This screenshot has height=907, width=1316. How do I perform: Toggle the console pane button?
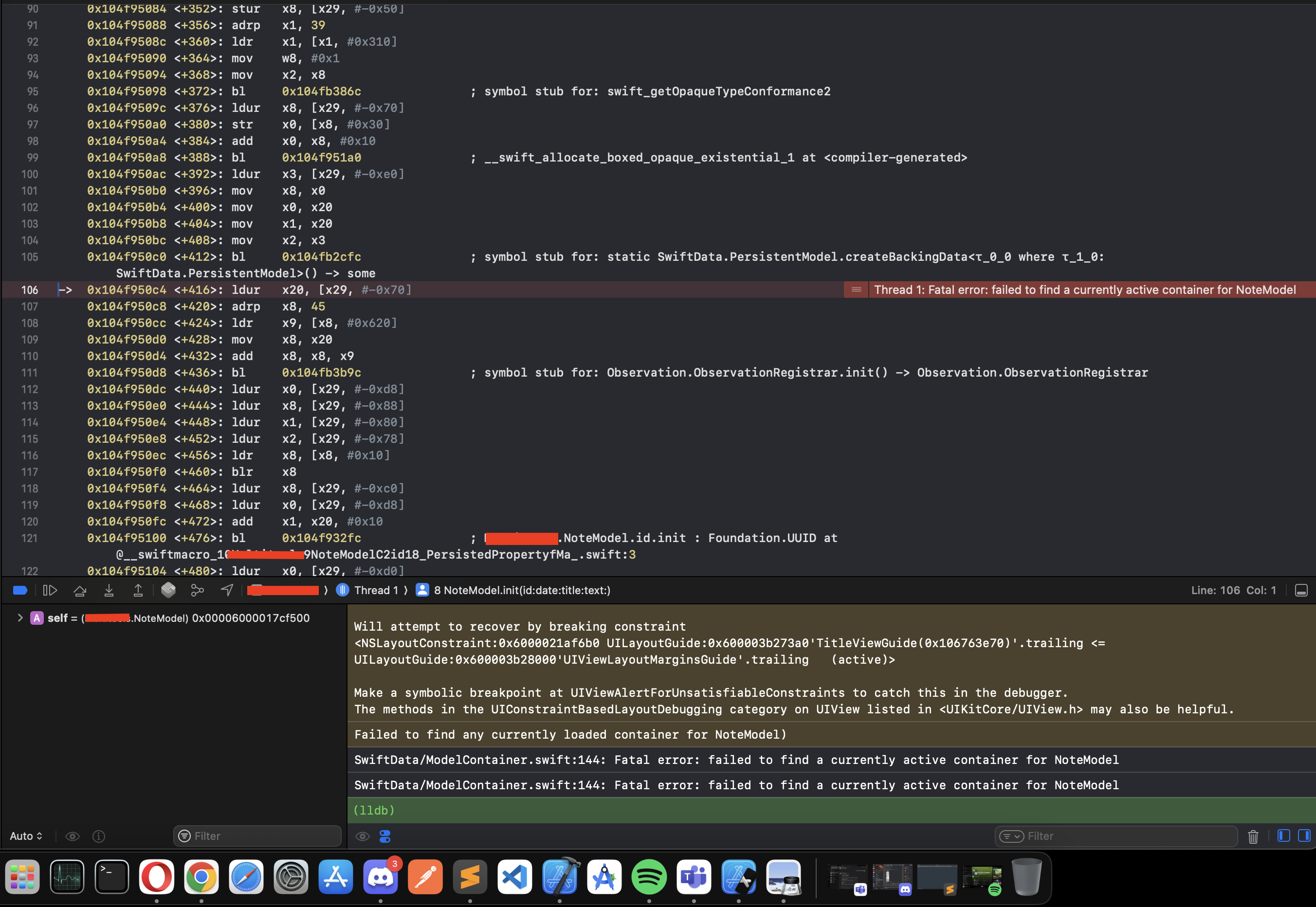1304,835
